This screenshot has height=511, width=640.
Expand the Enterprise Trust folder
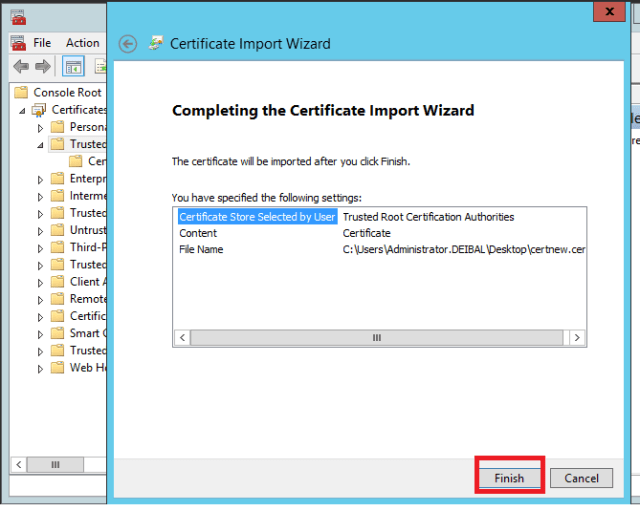(x=41, y=179)
